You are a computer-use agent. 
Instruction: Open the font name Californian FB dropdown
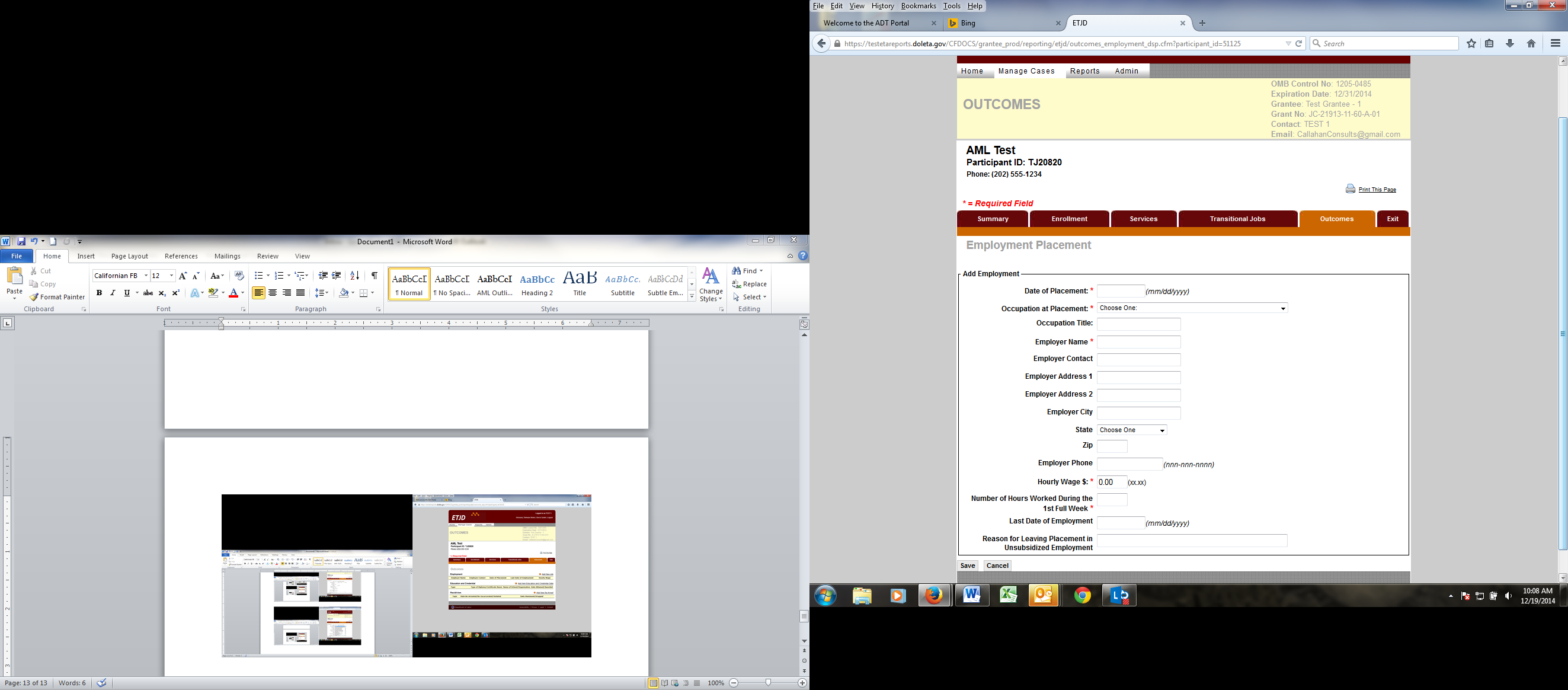(x=146, y=276)
